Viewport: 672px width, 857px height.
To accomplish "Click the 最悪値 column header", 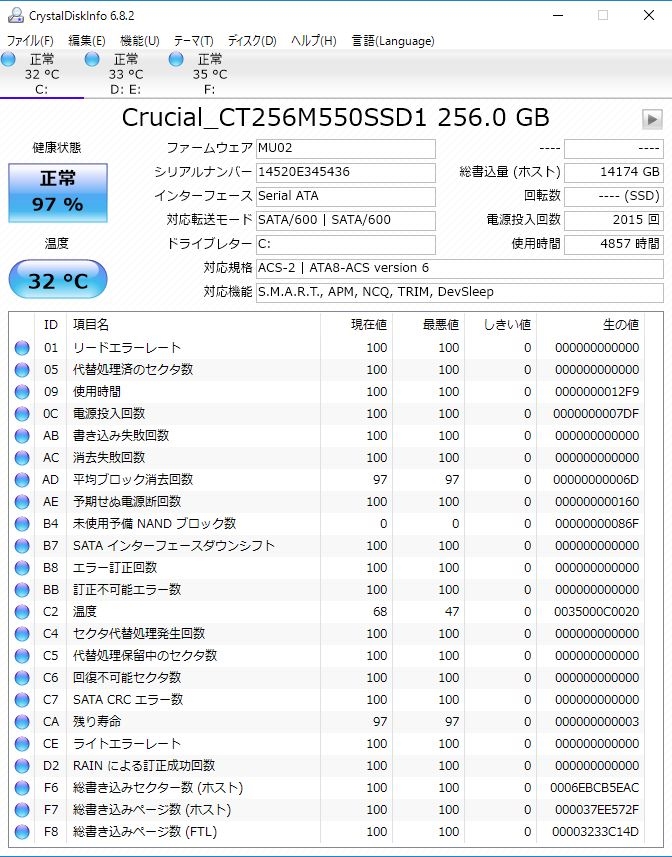I will point(428,325).
